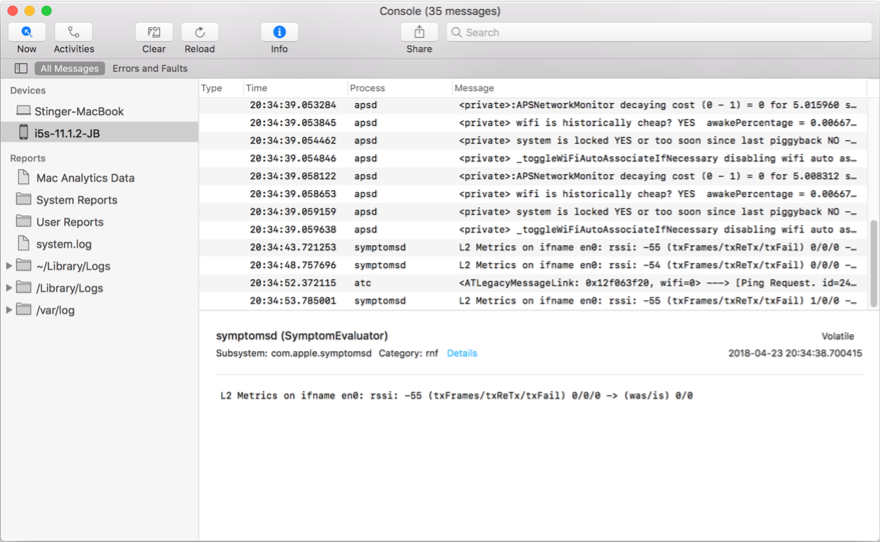The height and width of the screenshot is (543, 881).
Task: Click the System Reports folder icon
Action: 23,198
